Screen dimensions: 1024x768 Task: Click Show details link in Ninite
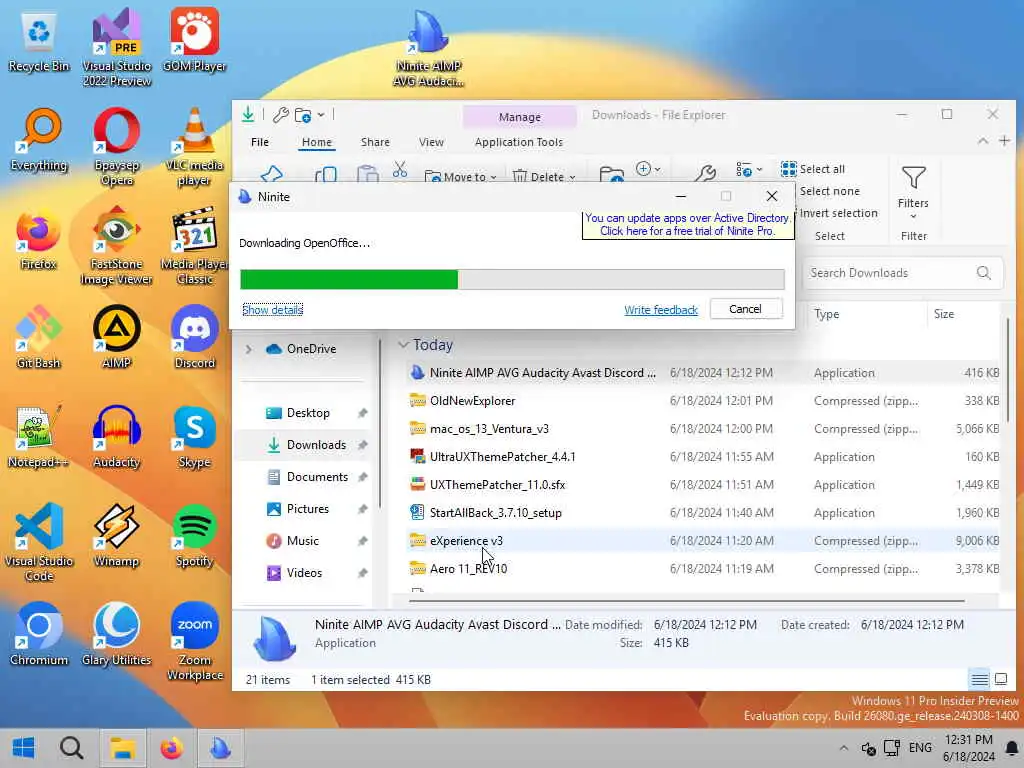click(x=272, y=310)
